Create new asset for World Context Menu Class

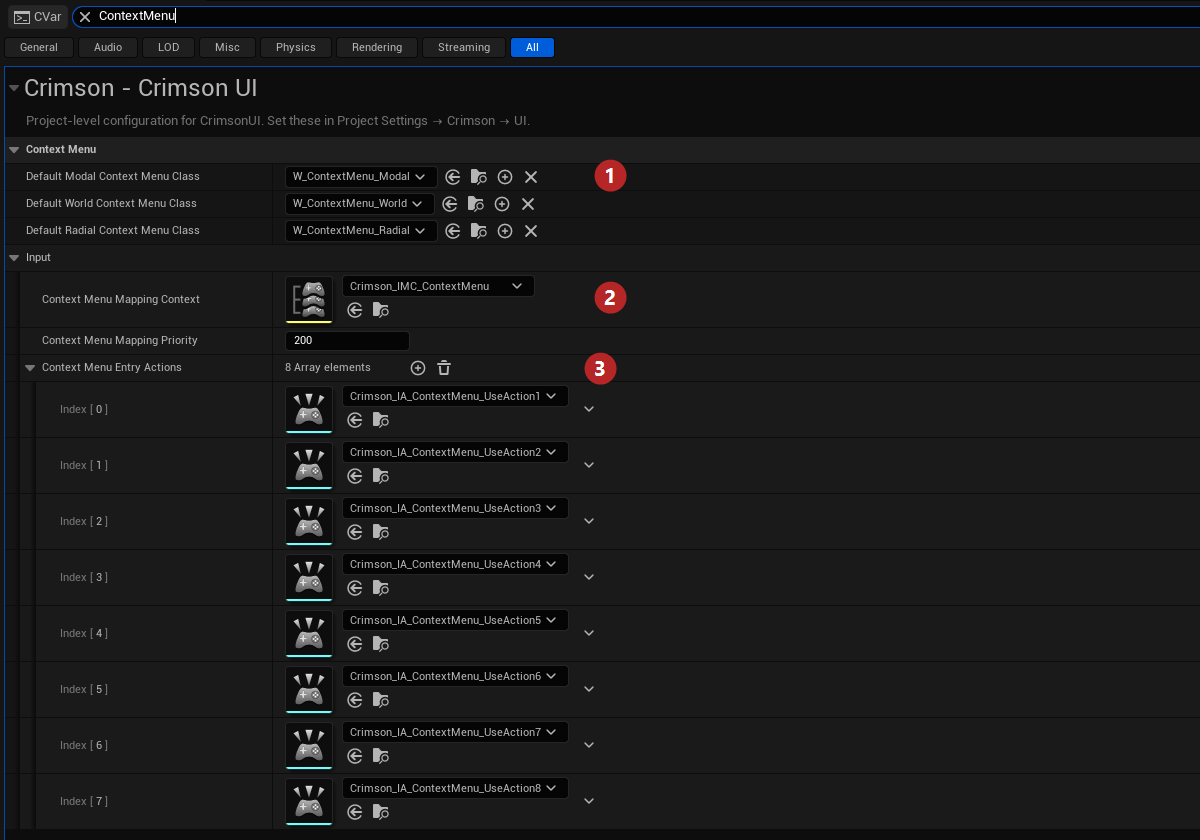click(x=502, y=204)
